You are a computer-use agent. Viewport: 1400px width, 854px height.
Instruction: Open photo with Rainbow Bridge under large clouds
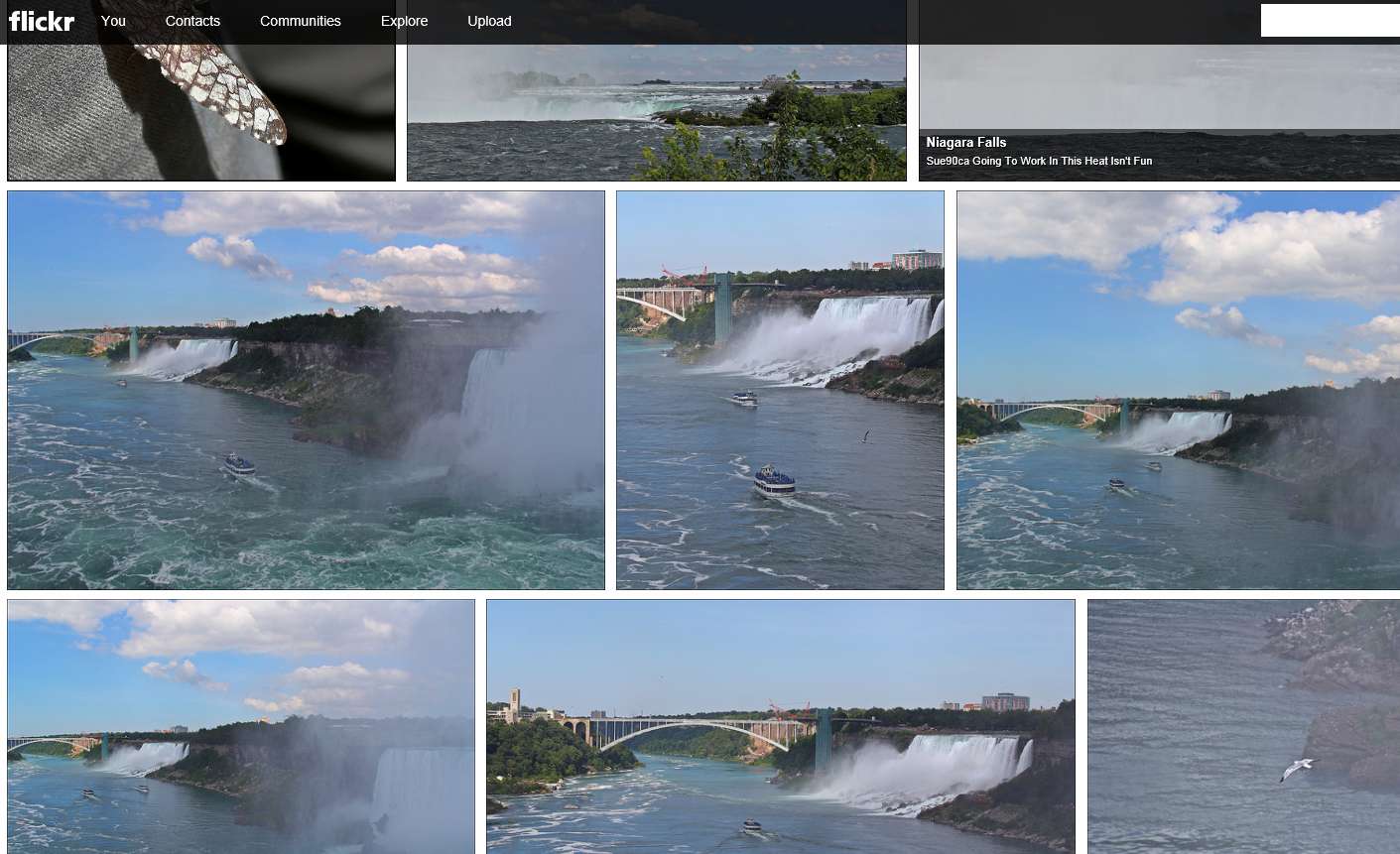(1178, 390)
